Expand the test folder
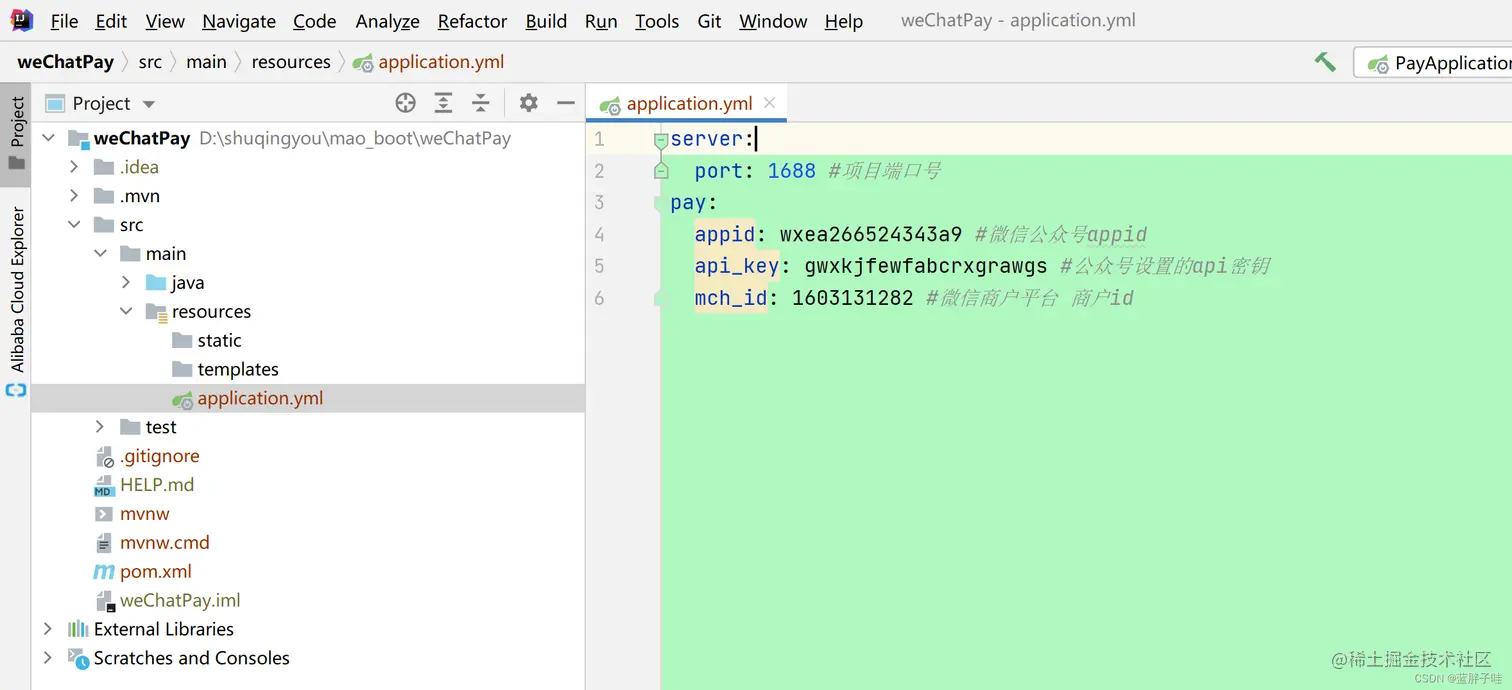The image size is (1512, 690). tap(100, 427)
